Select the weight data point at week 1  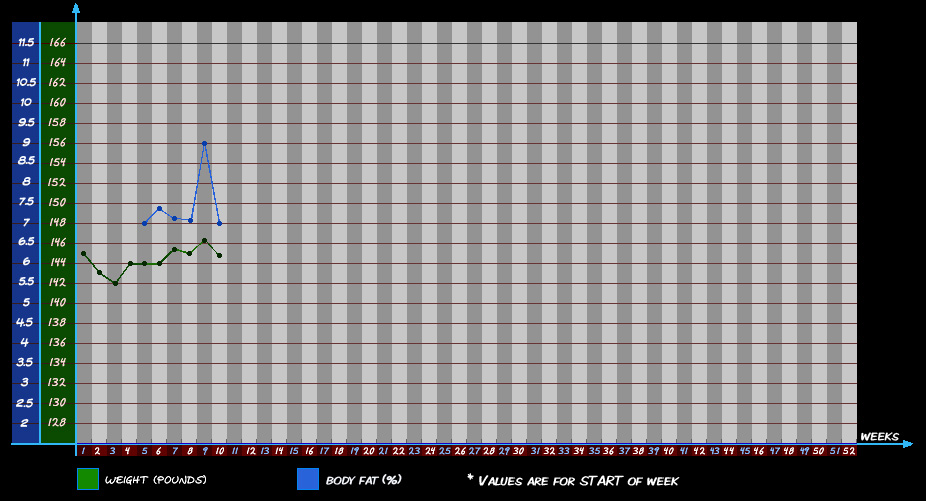point(84,253)
